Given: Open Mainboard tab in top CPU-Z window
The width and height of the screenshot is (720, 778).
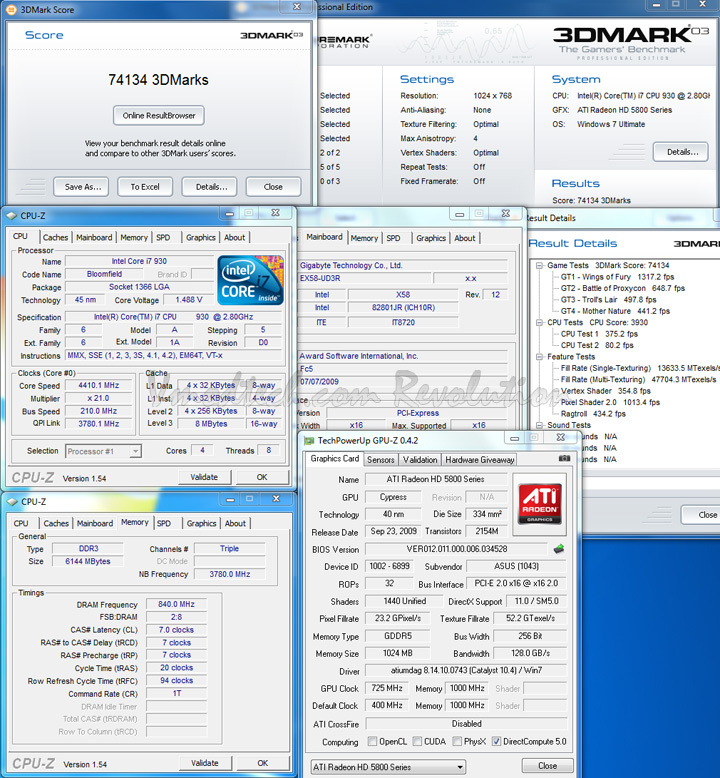Looking at the screenshot, I should (94, 238).
